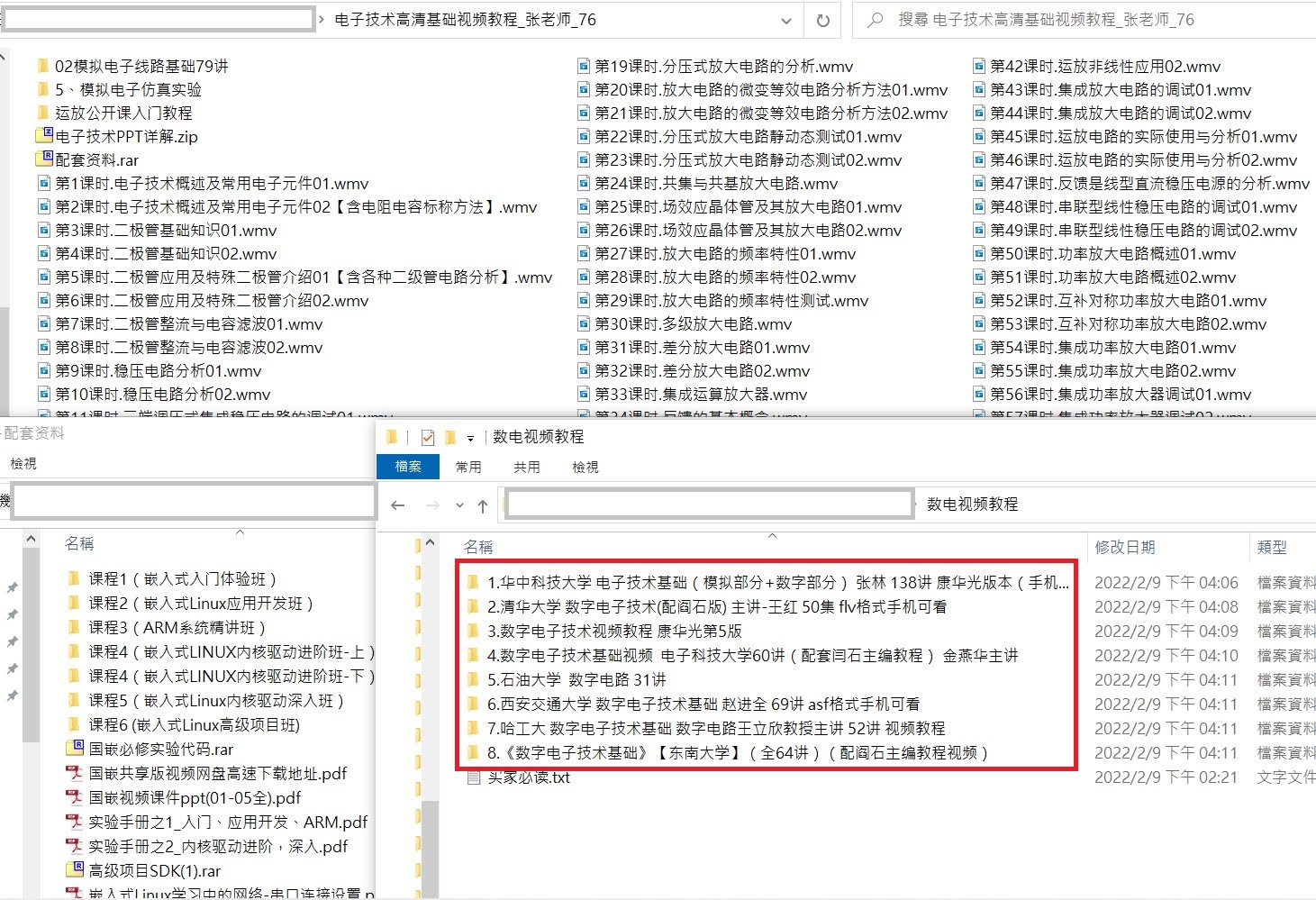Open folder 1.华中科技大学 电子技术基础
This screenshot has height=900, width=1316.
pos(768,582)
